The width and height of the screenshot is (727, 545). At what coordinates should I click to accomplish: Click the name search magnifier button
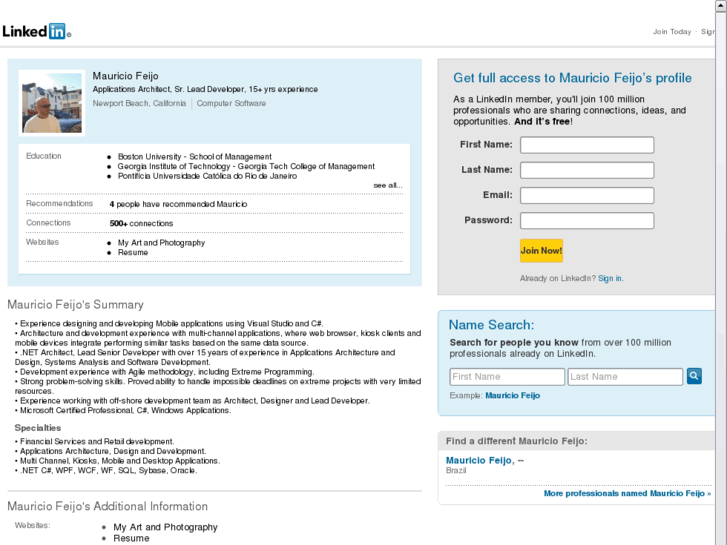point(694,376)
